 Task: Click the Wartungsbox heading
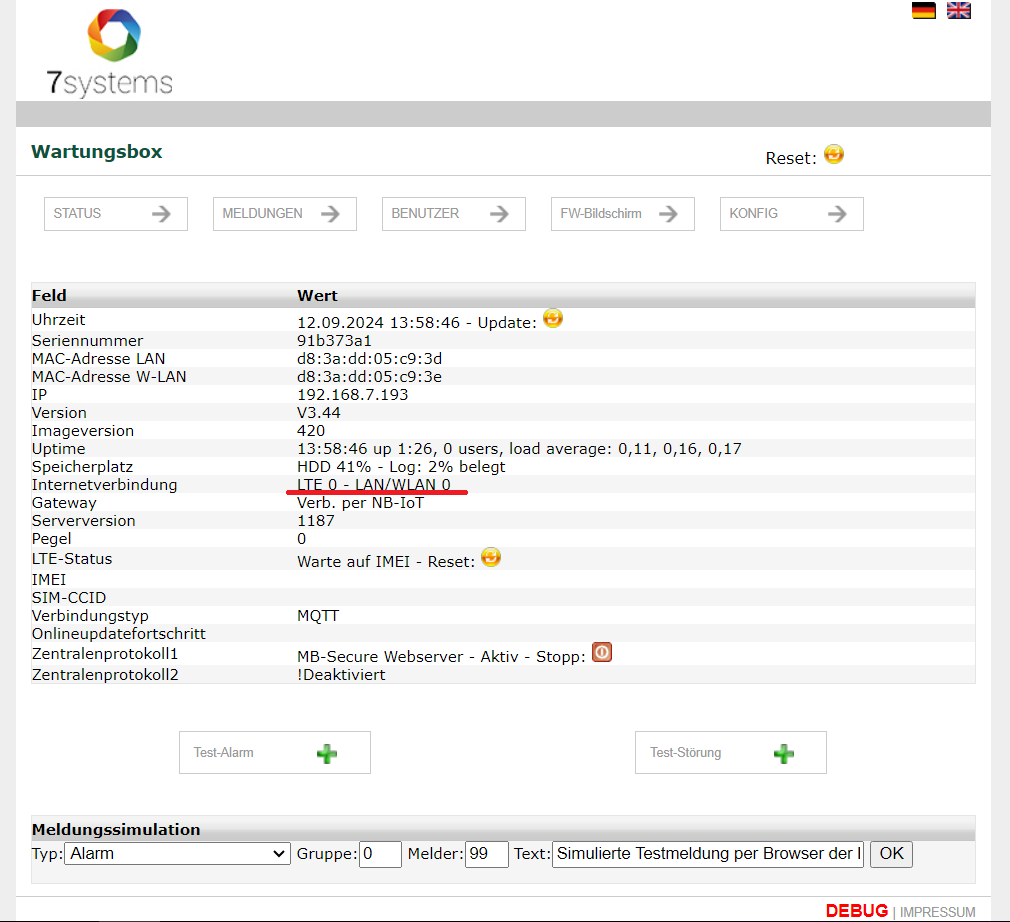click(x=97, y=151)
